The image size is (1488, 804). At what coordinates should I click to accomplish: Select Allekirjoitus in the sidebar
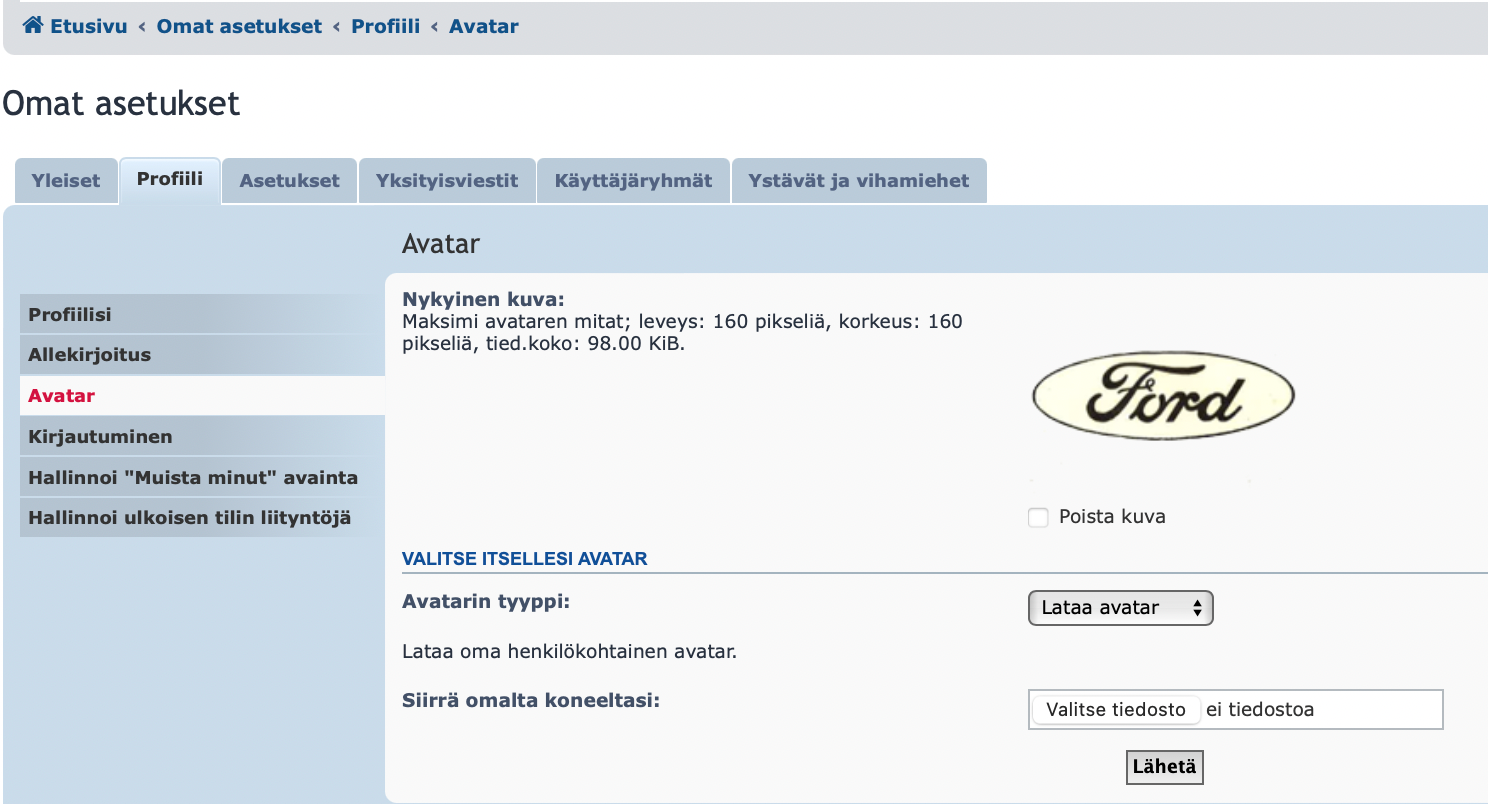[x=90, y=354]
